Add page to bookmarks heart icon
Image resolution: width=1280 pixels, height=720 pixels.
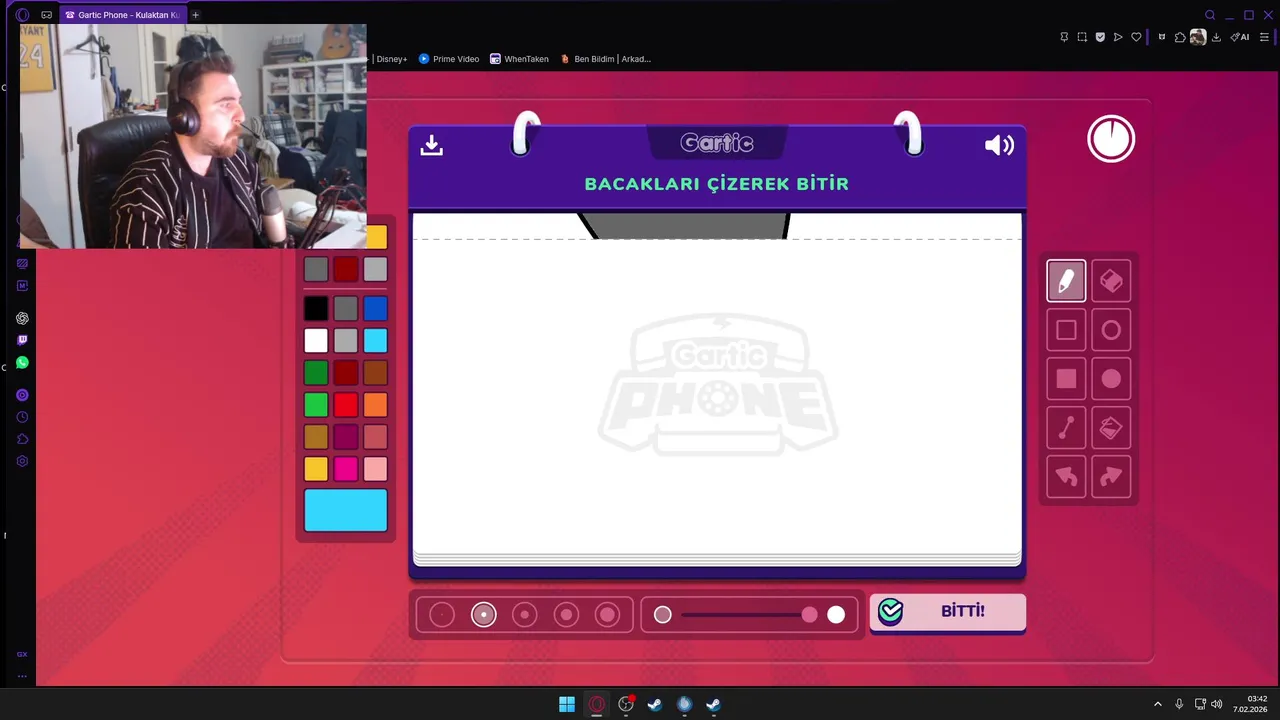coord(1136,37)
